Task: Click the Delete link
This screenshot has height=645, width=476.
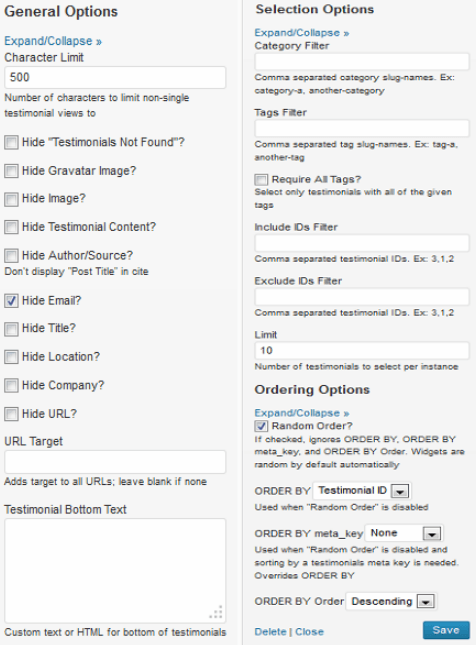Action: [x=270, y=632]
